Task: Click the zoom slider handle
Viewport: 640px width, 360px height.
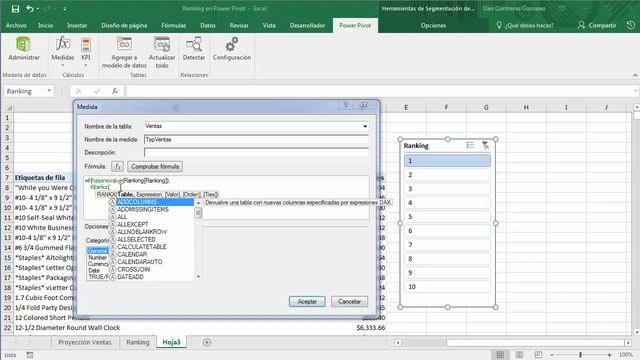Action: pos(580,355)
